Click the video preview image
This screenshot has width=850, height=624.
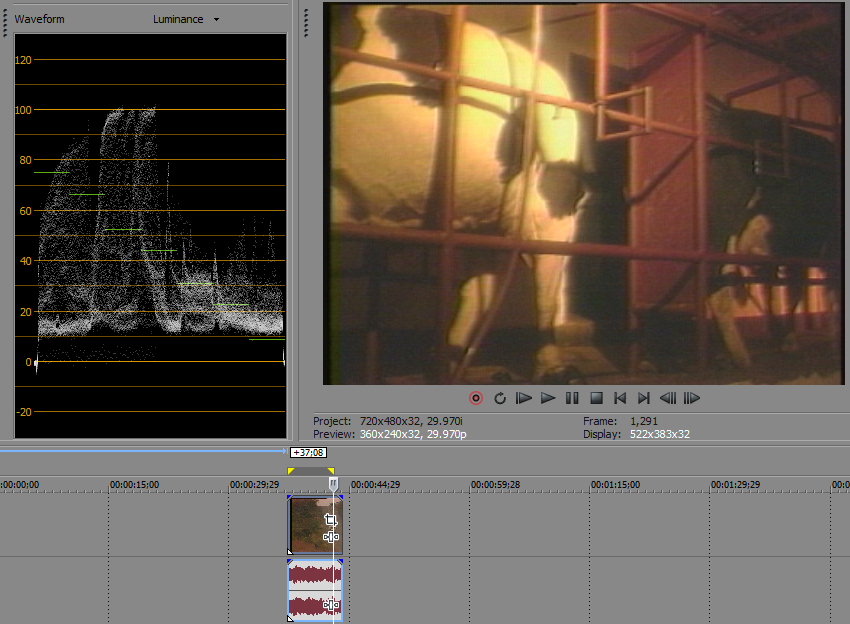tap(583, 194)
